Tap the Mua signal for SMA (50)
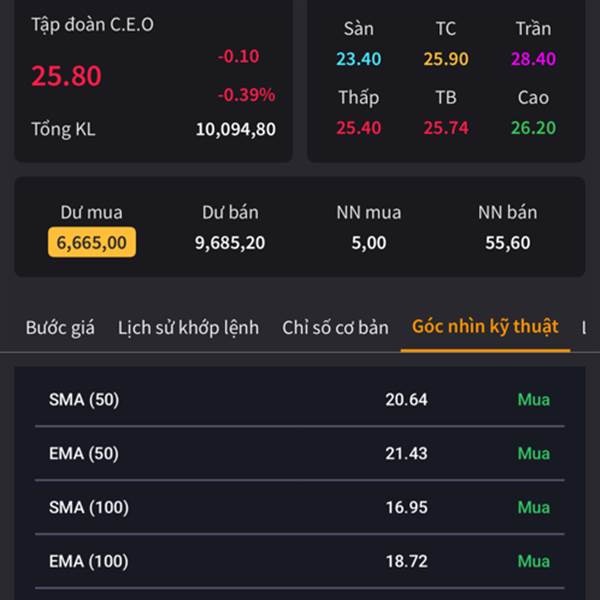Screen dimensions: 600x600 tap(533, 399)
